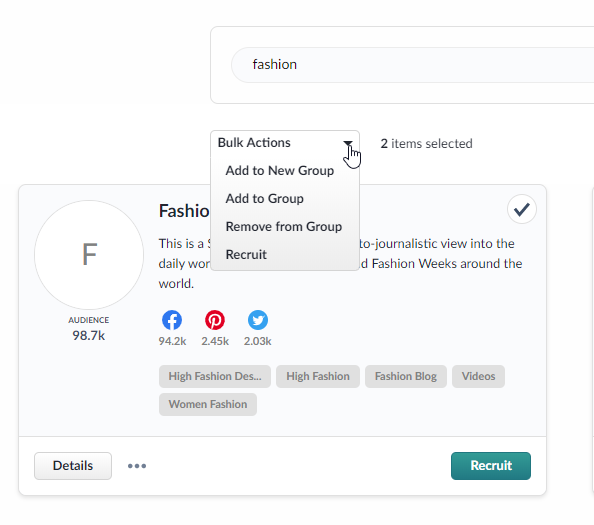Click the Bulk Actions label
594x525 pixels.
tap(254, 143)
